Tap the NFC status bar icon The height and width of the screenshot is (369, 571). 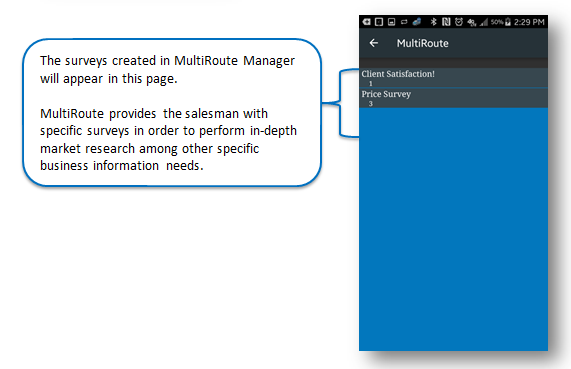coord(446,22)
